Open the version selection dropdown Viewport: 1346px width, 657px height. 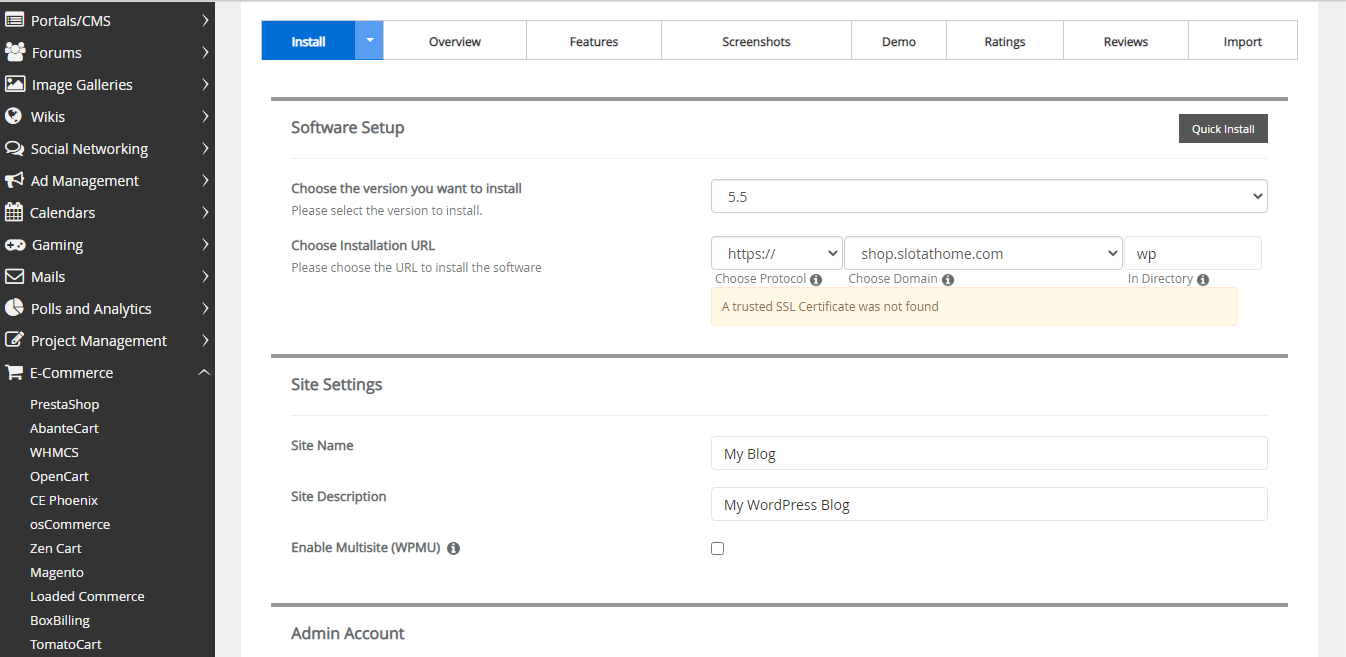coord(988,197)
